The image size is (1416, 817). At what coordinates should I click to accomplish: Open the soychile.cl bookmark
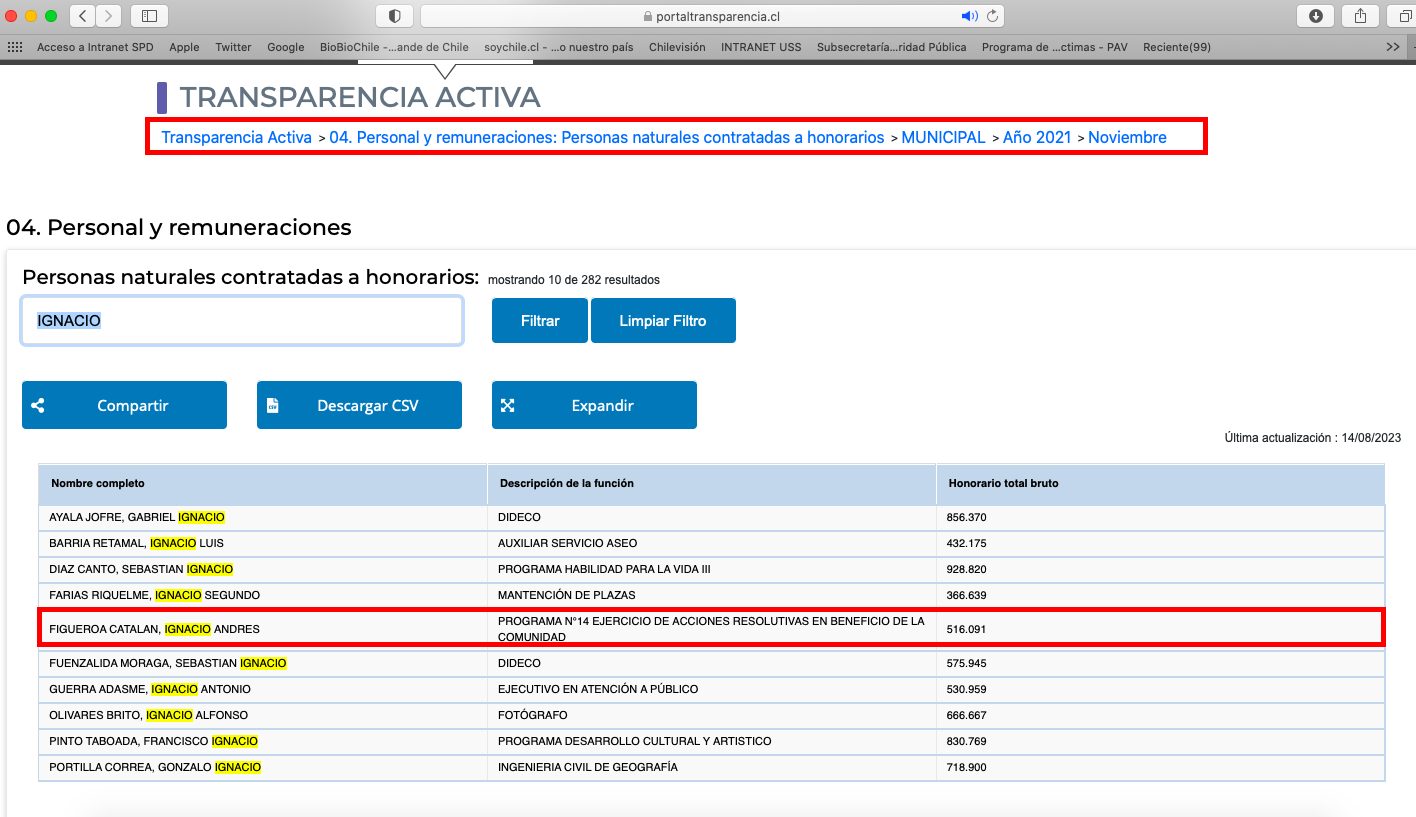point(558,47)
